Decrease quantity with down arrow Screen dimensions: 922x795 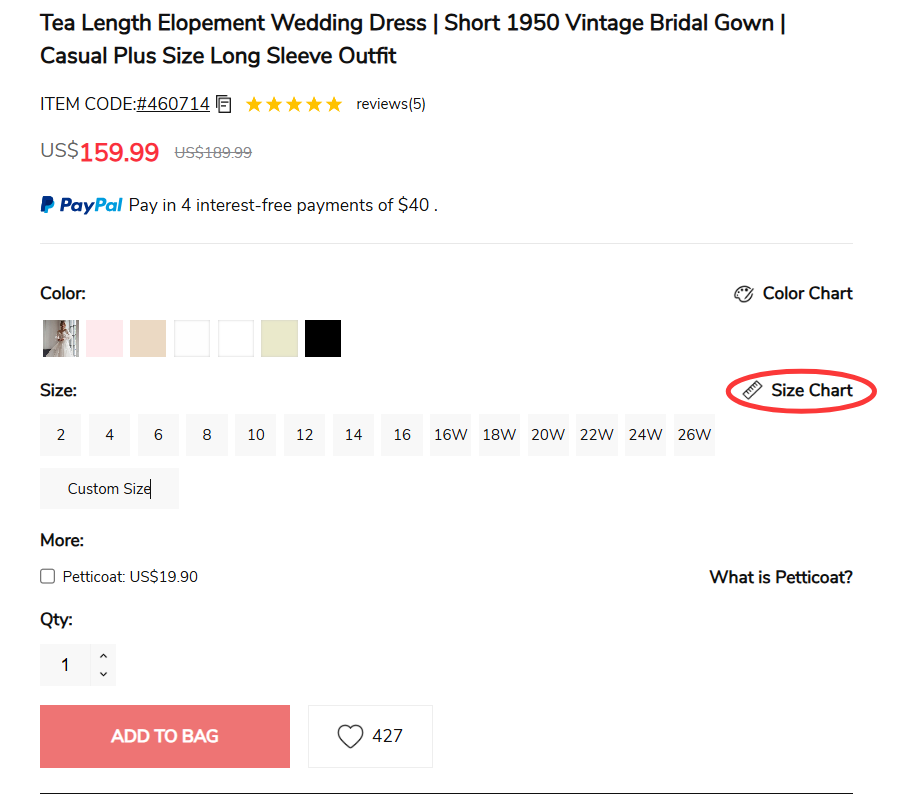(103, 675)
